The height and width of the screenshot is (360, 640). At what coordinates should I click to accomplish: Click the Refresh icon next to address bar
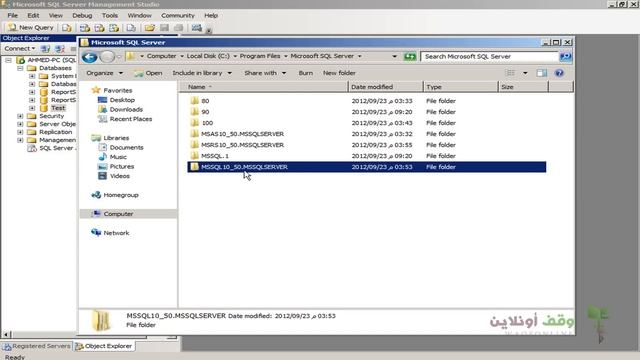point(409,56)
